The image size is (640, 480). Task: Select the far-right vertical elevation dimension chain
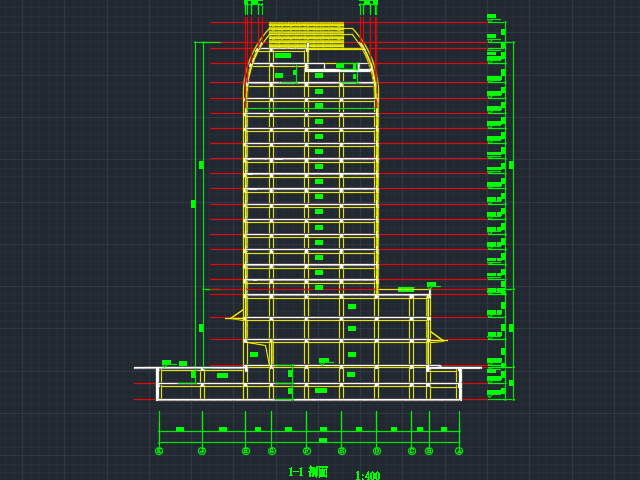coord(507,200)
